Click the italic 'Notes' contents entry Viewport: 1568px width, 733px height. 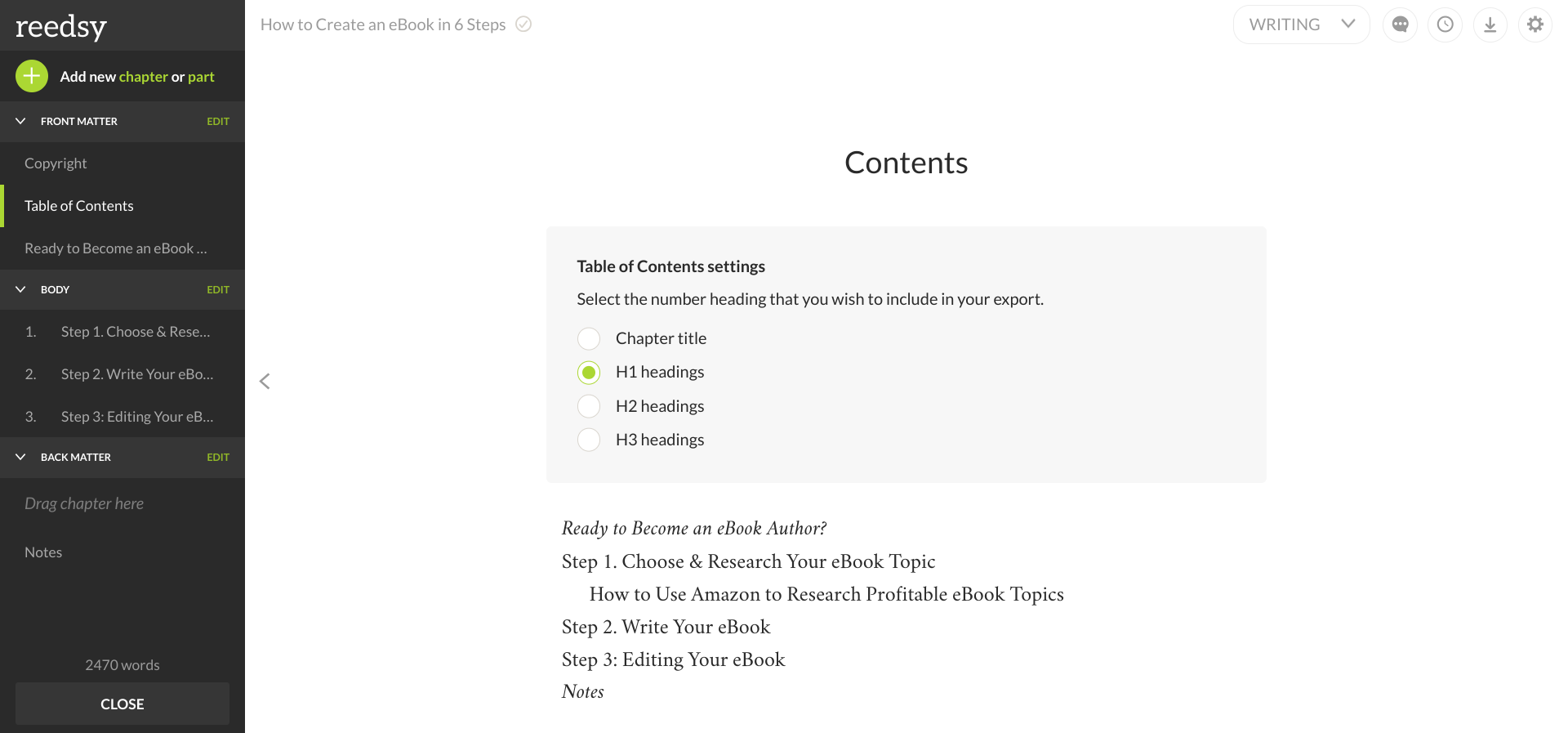click(x=583, y=691)
